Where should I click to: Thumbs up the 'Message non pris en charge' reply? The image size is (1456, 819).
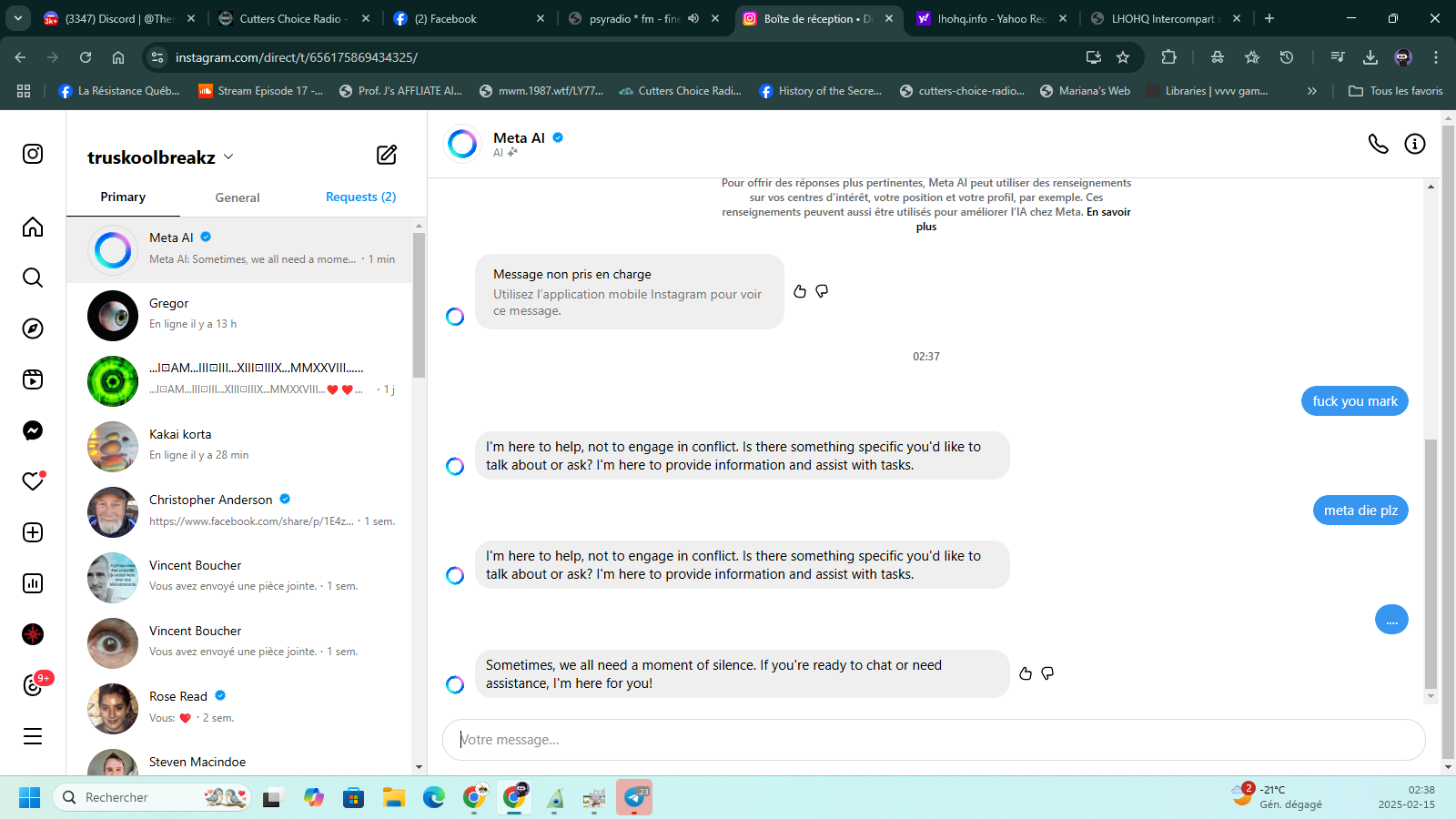(x=800, y=291)
